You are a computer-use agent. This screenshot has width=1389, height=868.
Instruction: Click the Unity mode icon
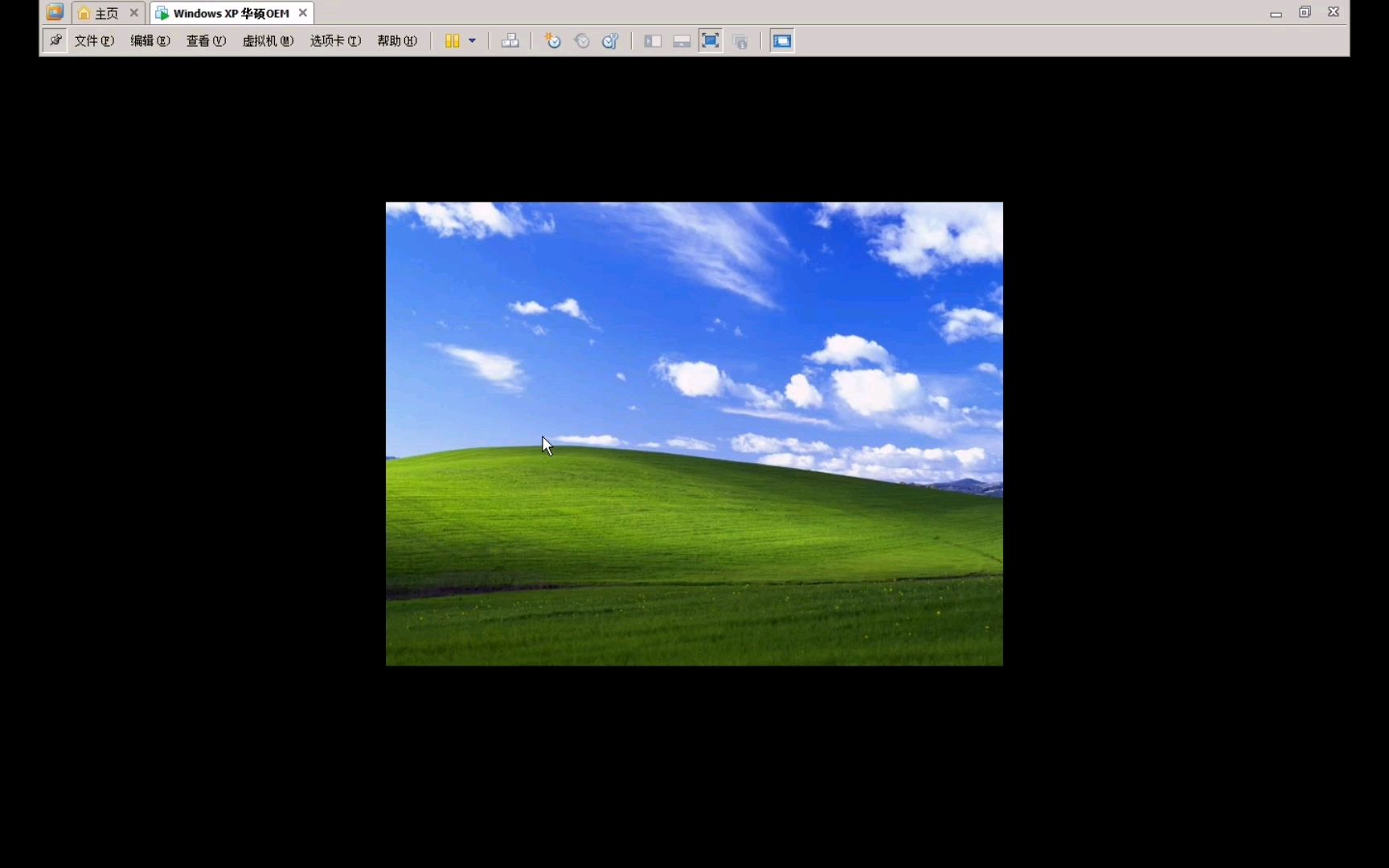[x=740, y=41]
